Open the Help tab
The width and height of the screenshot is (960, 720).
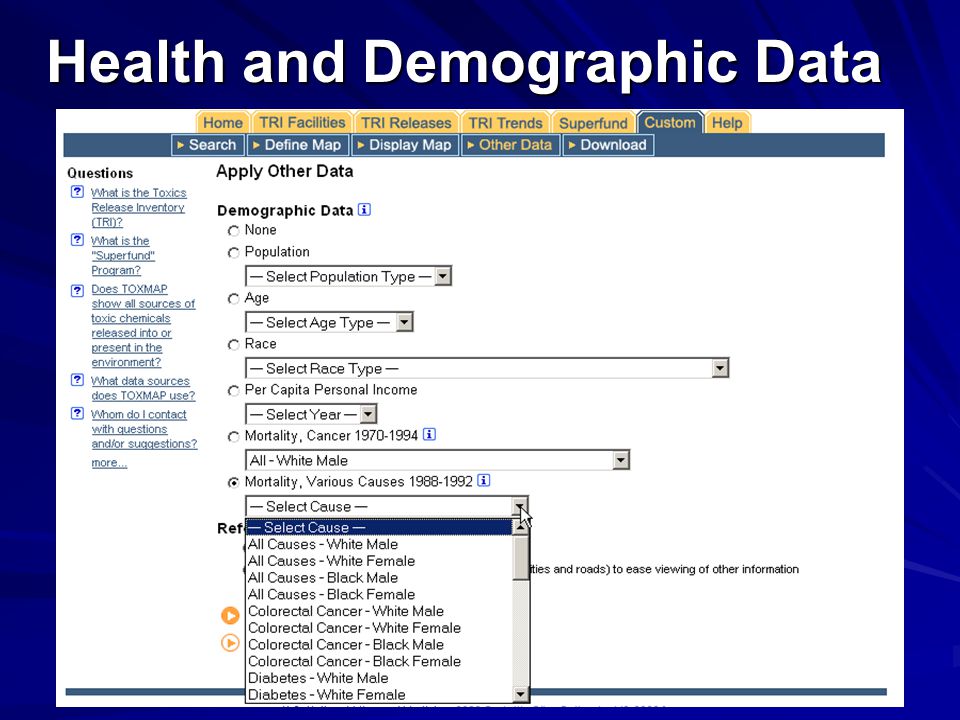(727, 122)
